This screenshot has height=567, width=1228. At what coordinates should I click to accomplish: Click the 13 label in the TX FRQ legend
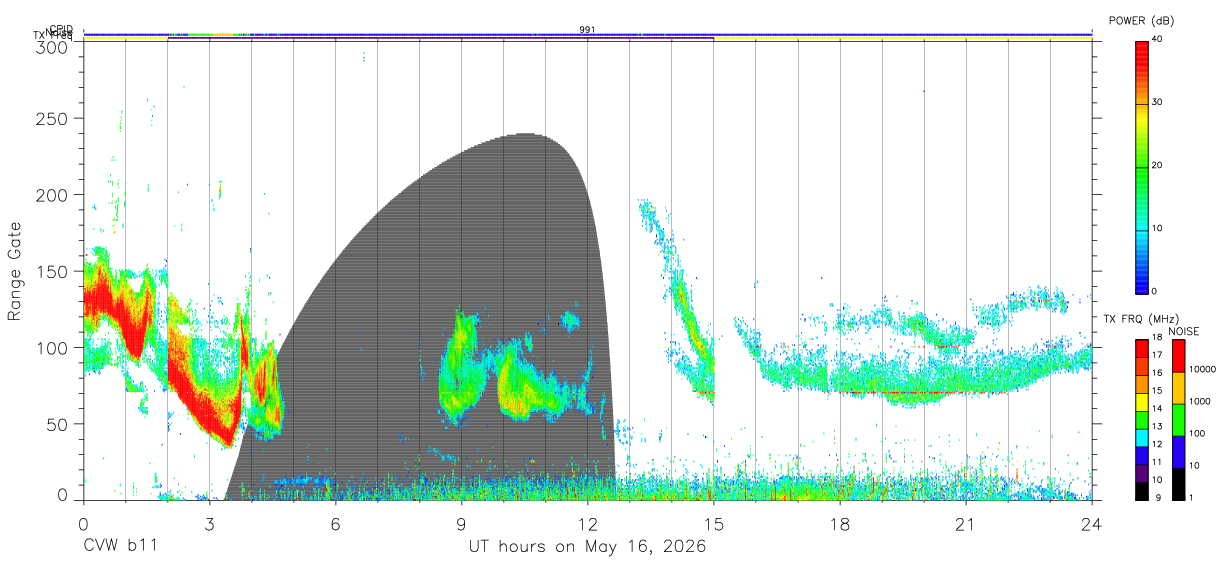(x=1156, y=426)
